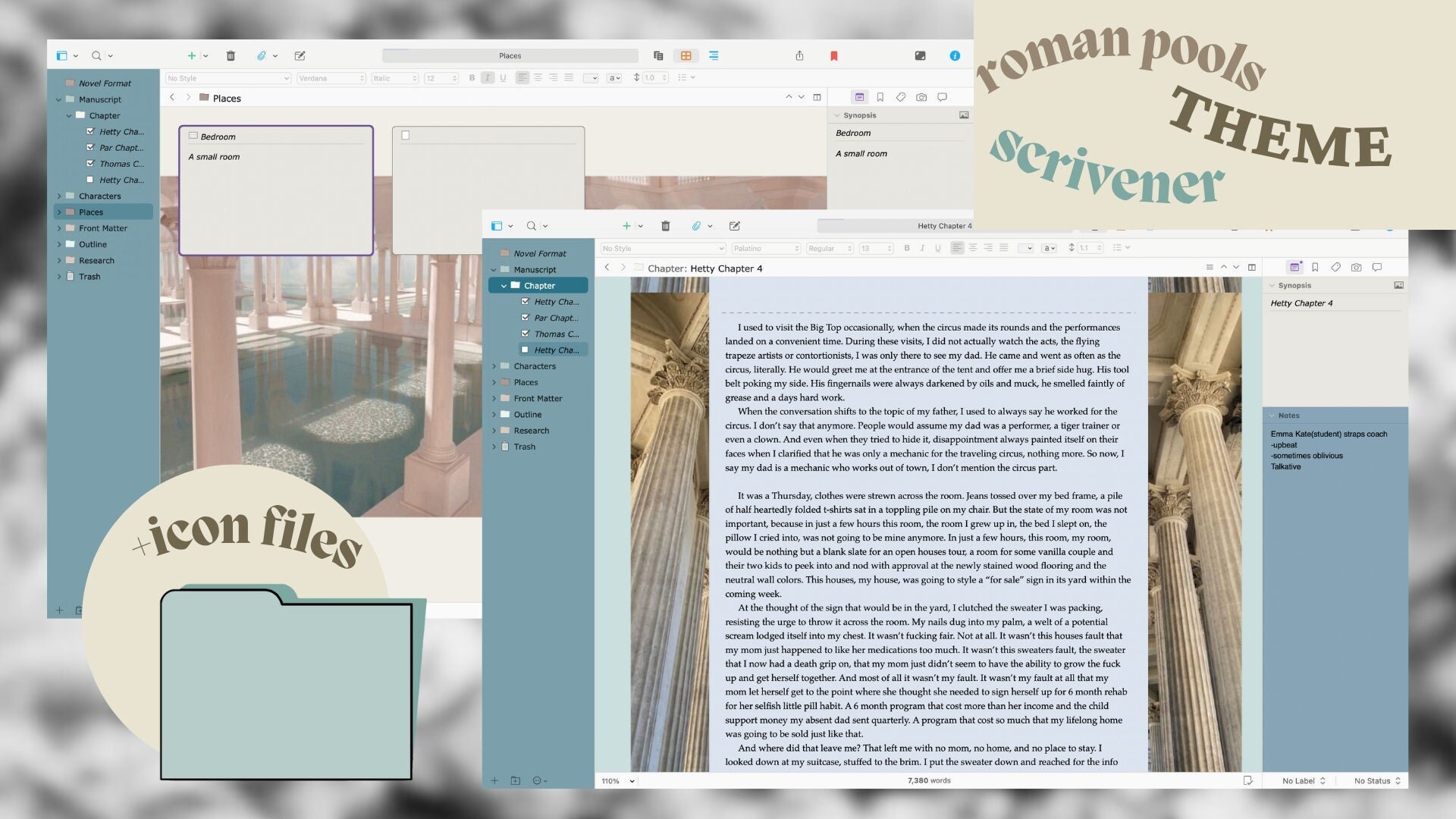The image size is (1456, 819).
Task: Open the Palatino font family dropdown
Action: tap(766, 248)
